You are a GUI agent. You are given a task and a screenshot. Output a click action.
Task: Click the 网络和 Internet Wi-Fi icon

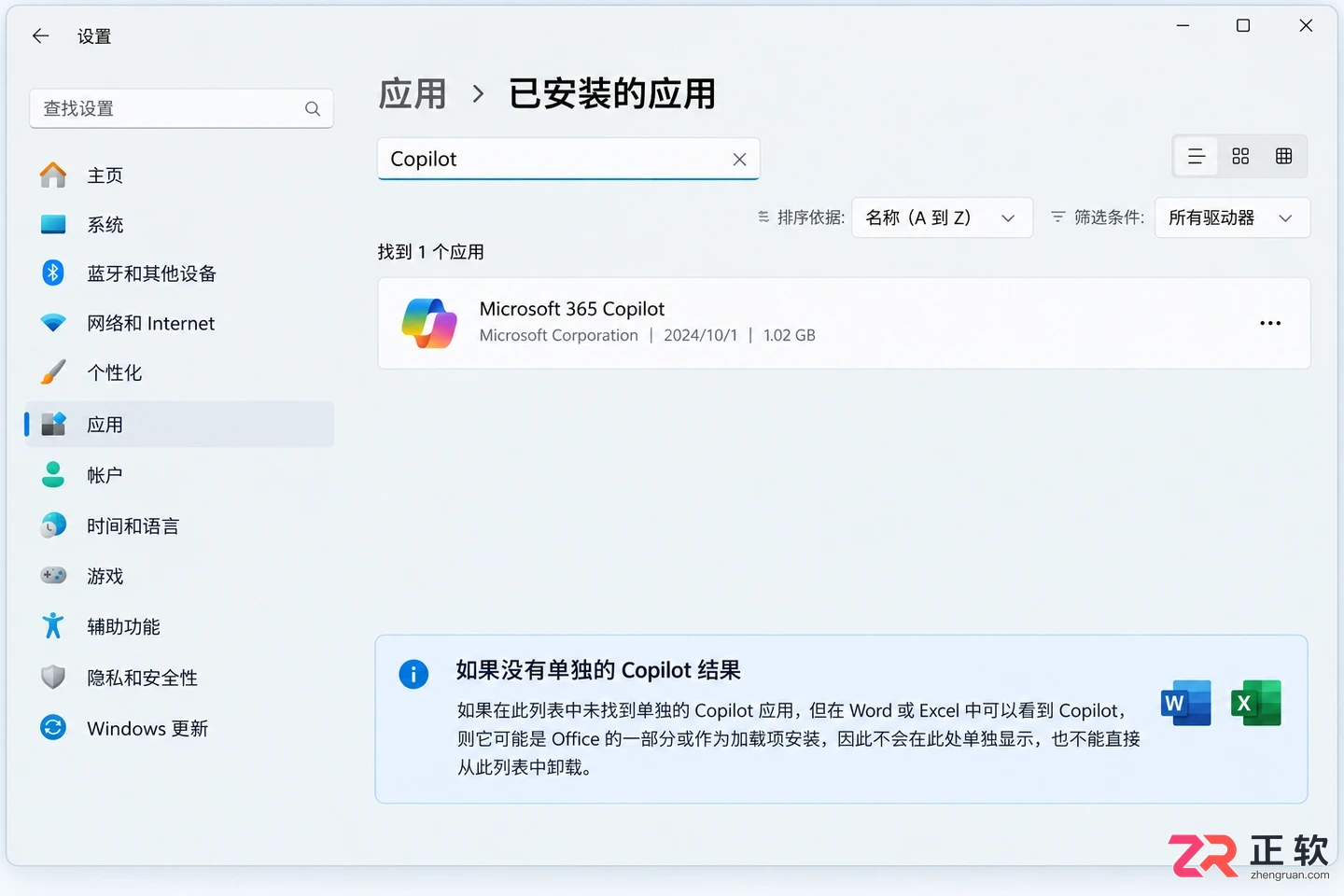[53, 323]
